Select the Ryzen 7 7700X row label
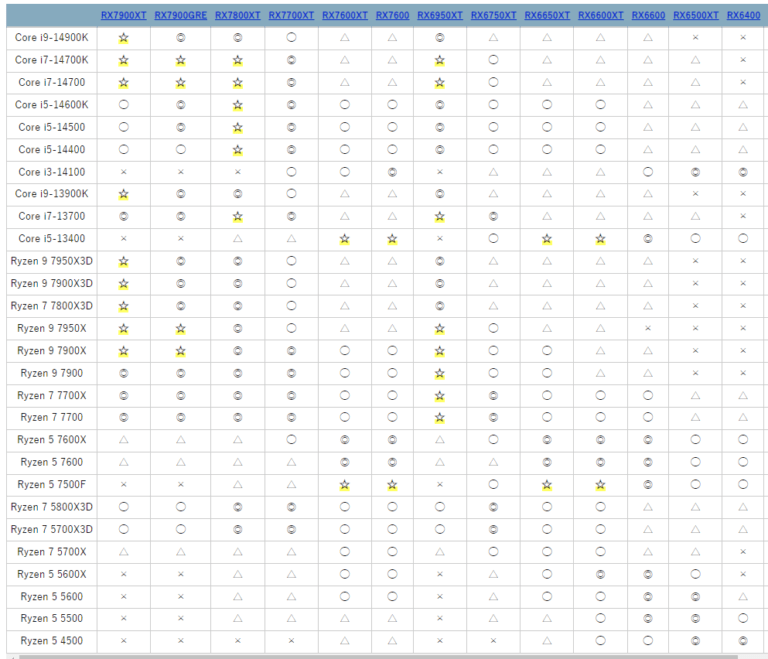 (52, 395)
